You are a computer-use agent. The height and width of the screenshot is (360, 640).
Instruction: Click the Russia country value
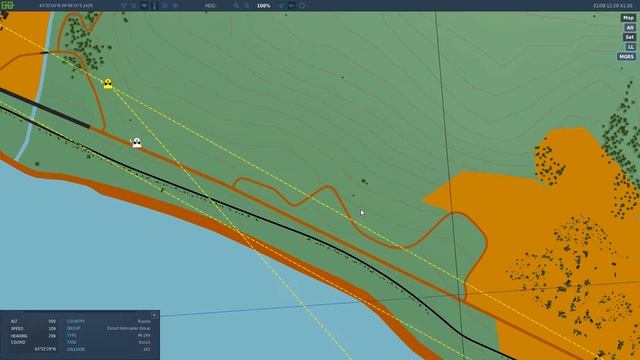coord(144,322)
